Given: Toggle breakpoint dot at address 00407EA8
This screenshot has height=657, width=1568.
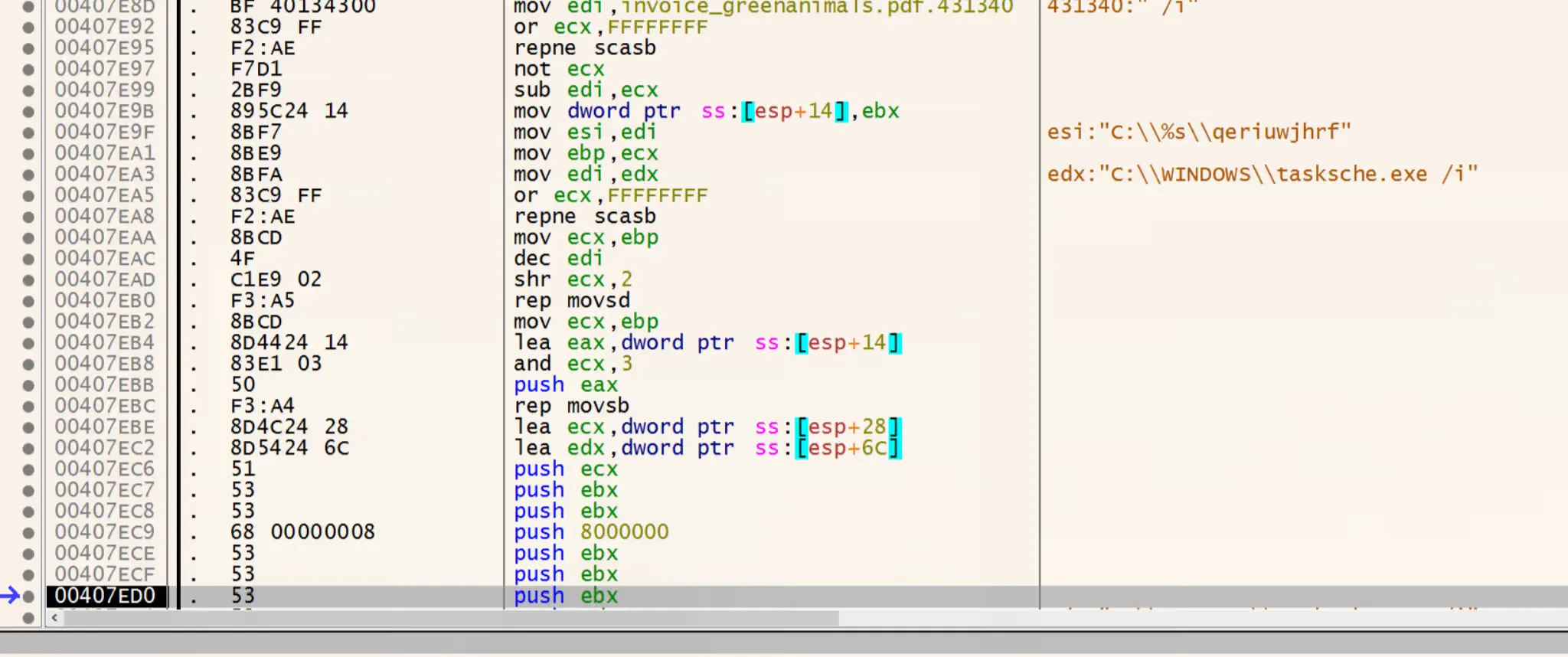Looking at the screenshot, I should pos(28,216).
